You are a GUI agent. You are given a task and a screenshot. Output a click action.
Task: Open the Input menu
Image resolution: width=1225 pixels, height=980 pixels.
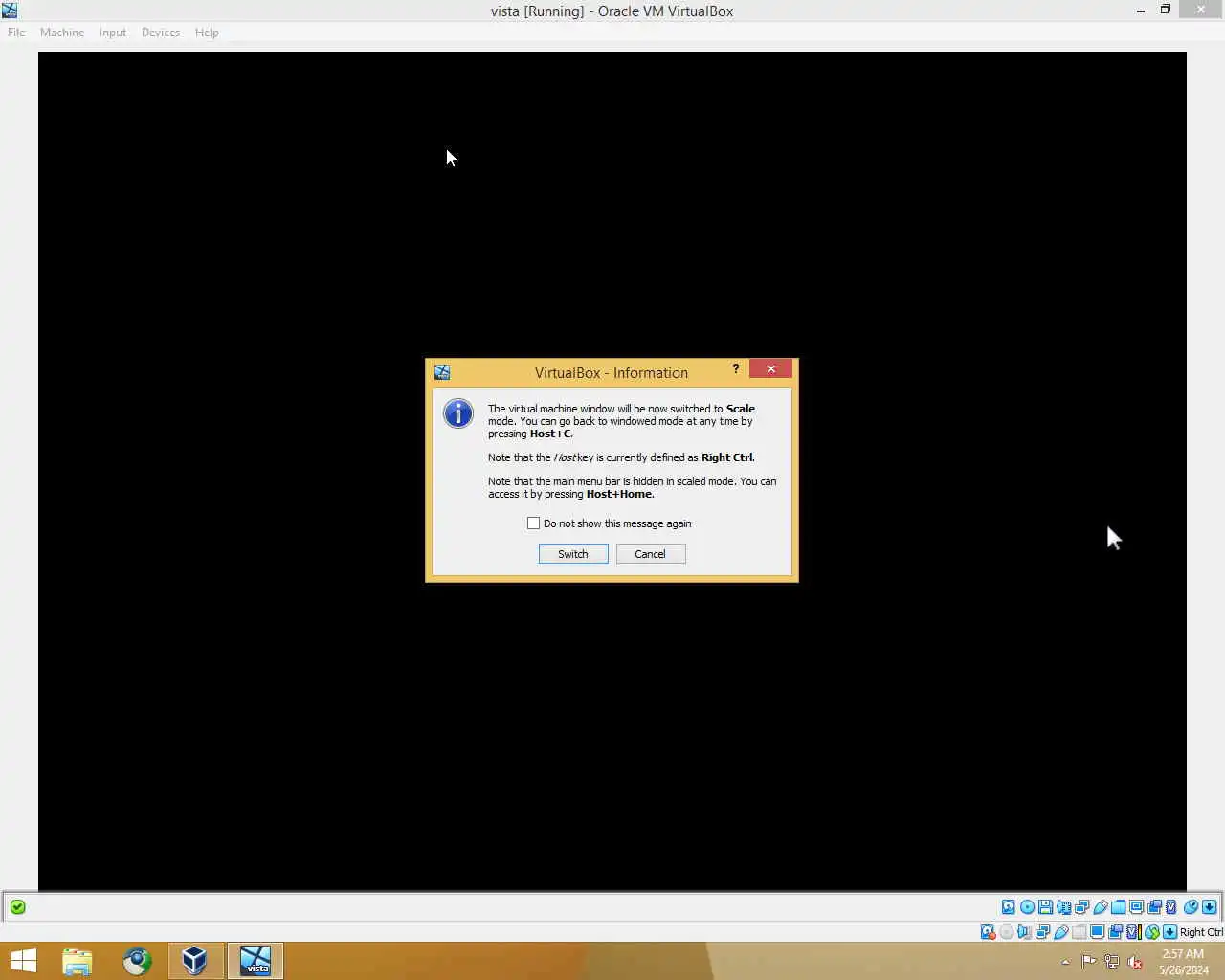point(113,33)
